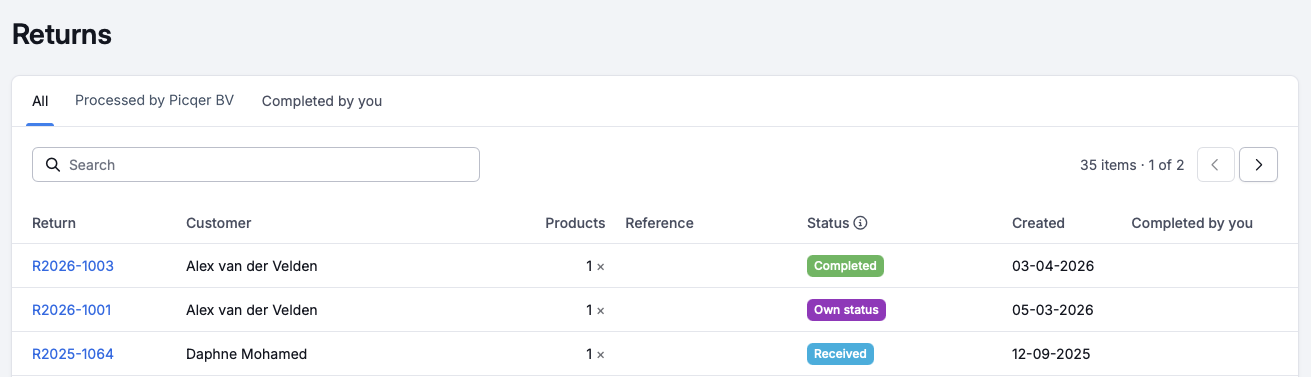This screenshot has width=1311, height=377.
Task: Click the 35 items page counter
Action: point(1132,165)
